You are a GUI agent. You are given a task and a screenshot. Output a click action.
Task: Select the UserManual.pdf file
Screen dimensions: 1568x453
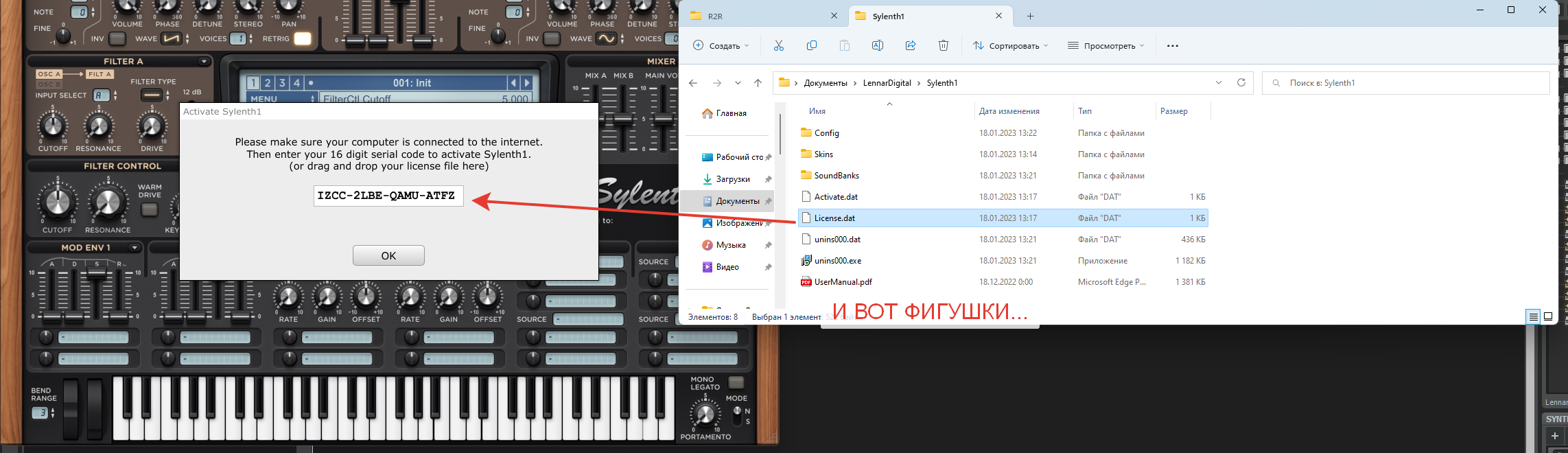point(843,282)
